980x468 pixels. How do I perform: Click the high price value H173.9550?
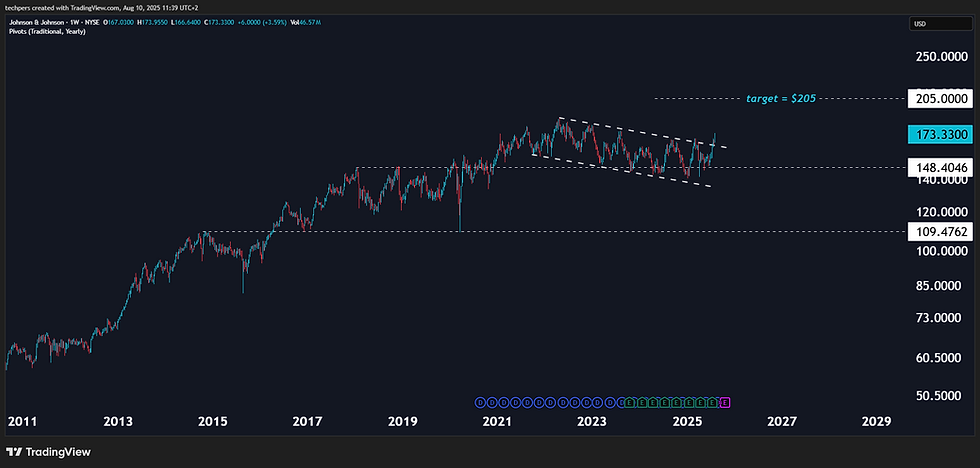pos(152,22)
